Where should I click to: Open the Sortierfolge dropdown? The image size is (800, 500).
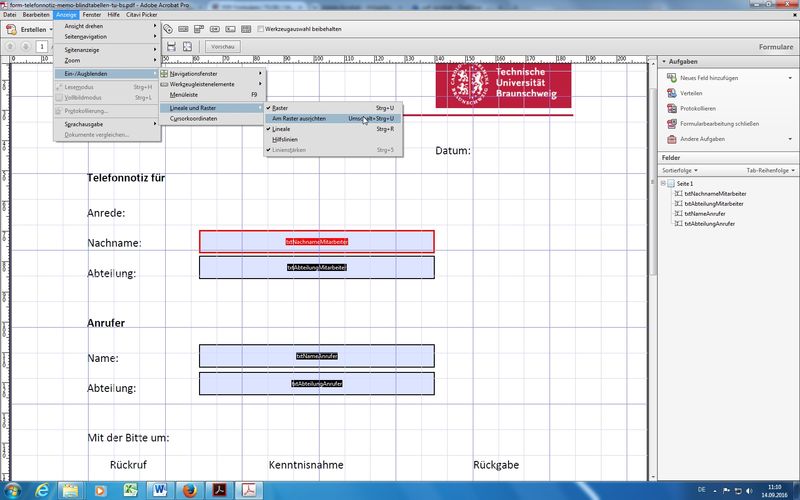pyautogui.click(x=681, y=171)
